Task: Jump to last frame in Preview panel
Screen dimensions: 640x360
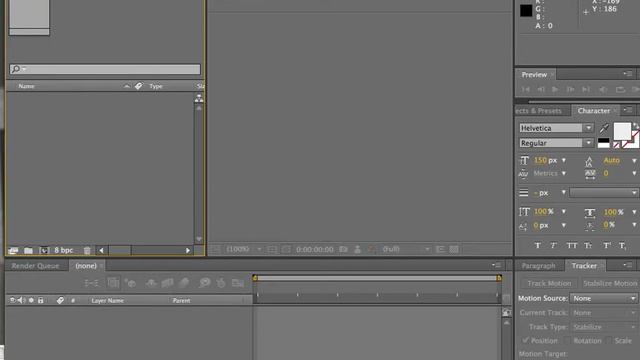Action: 586,89
